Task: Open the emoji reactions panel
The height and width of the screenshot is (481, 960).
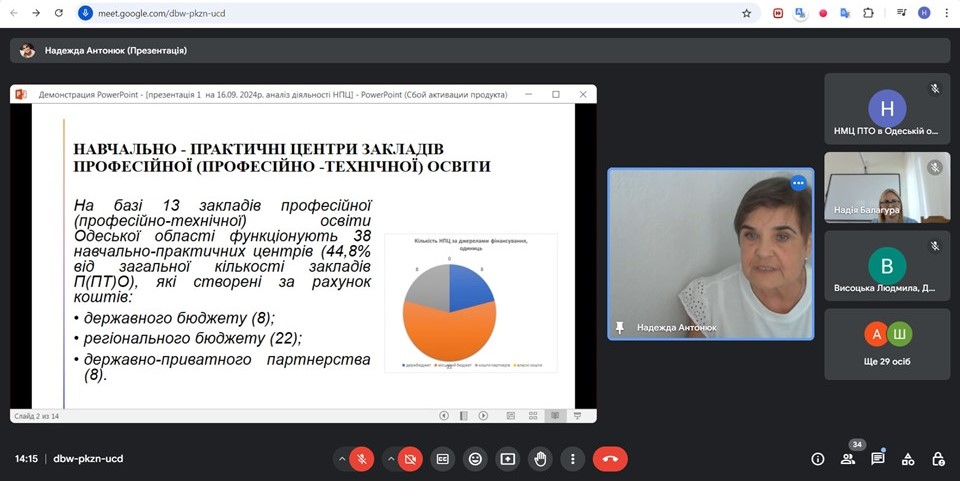Action: pos(475,459)
